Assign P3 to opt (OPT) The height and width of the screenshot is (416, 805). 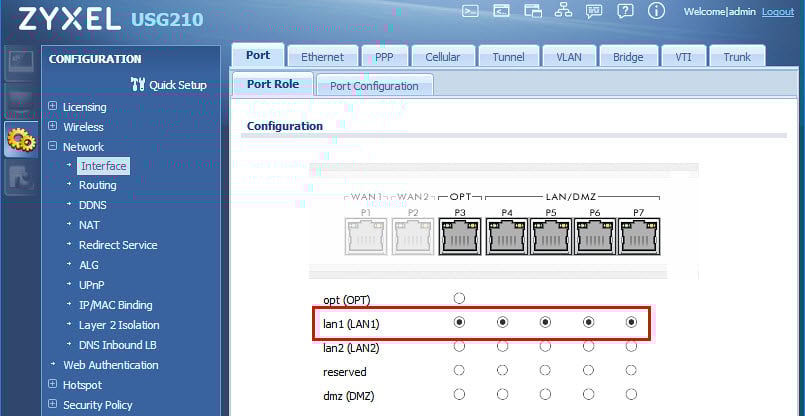[x=459, y=298]
